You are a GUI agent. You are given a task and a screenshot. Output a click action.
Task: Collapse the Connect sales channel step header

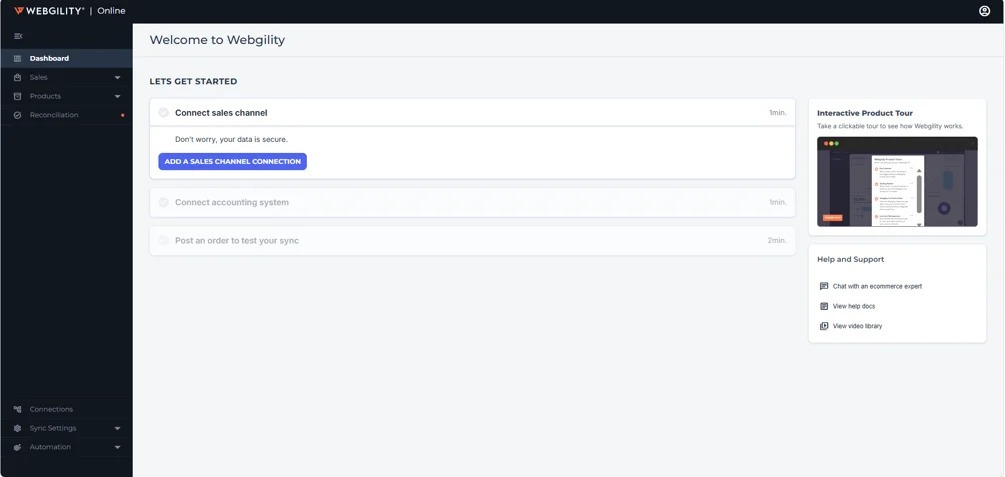coord(472,113)
